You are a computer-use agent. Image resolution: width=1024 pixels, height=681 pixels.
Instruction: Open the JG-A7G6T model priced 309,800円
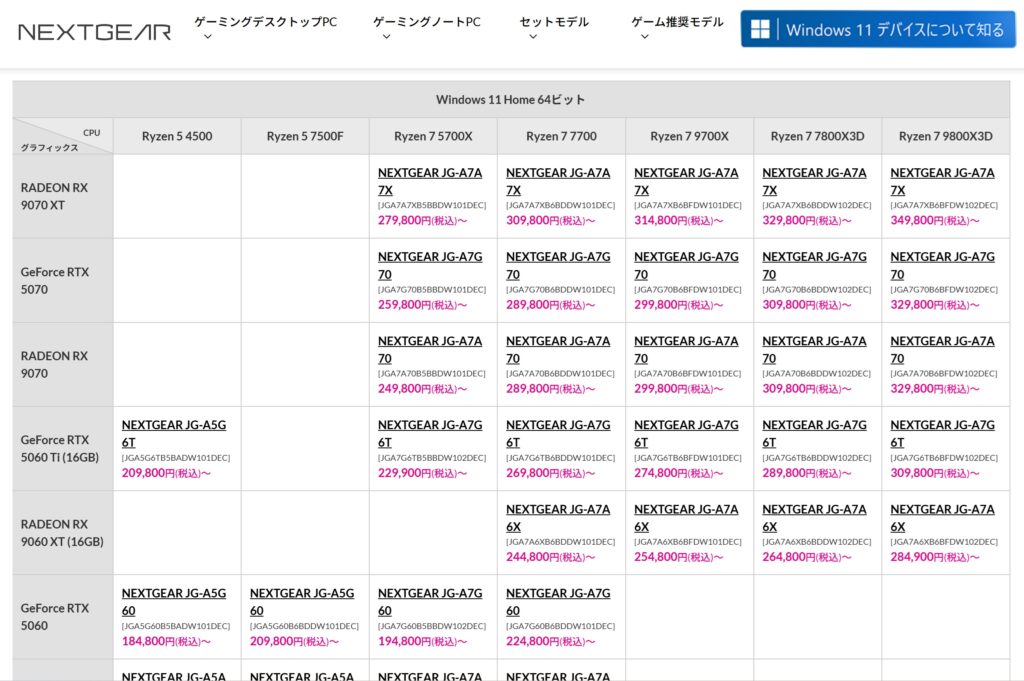(941, 433)
